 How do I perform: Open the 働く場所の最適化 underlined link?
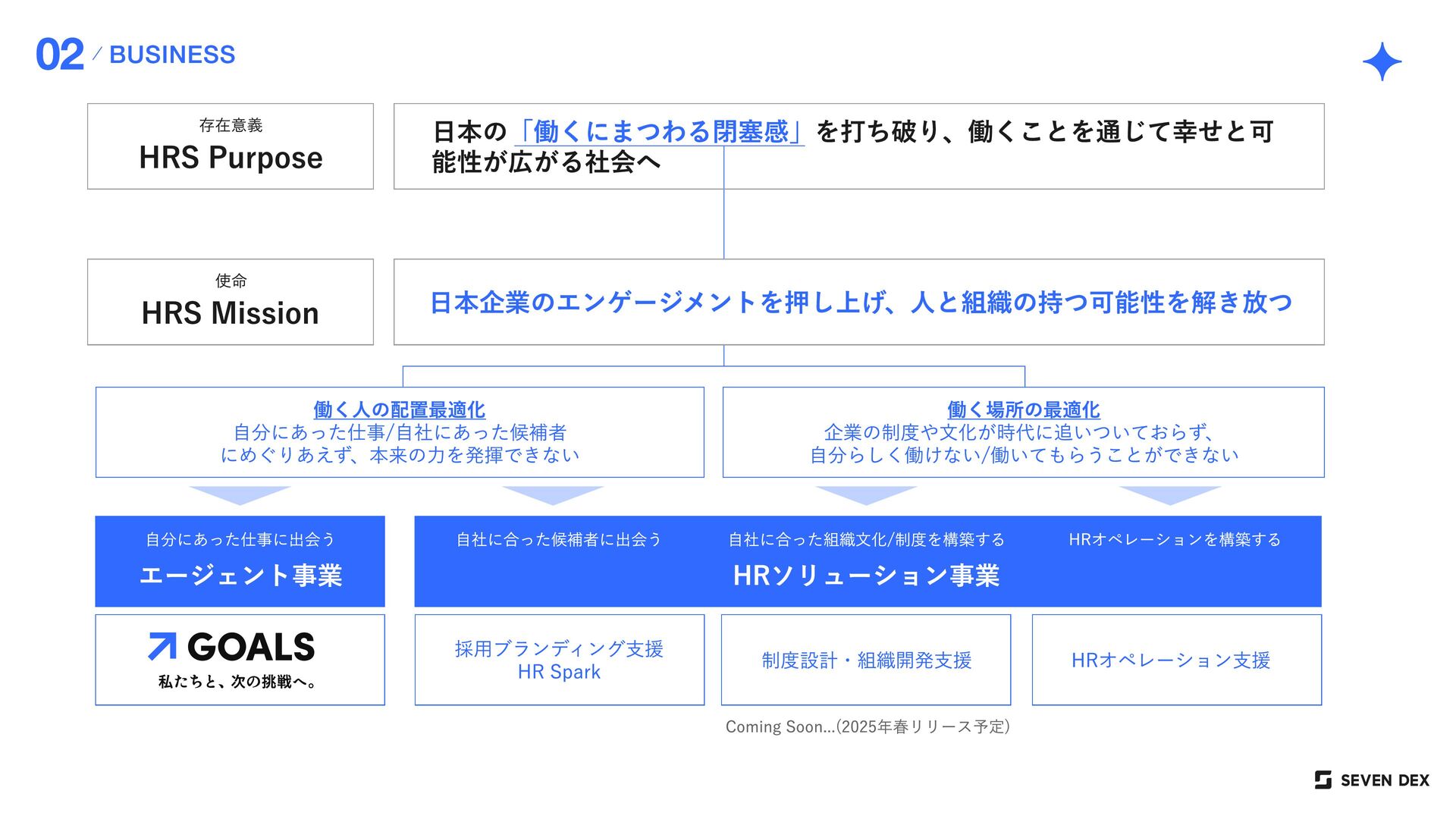[1023, 410]
